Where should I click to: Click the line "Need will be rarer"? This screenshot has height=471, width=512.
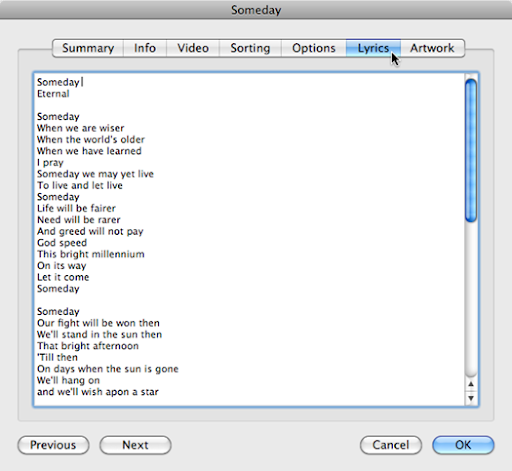pos(79,220)
